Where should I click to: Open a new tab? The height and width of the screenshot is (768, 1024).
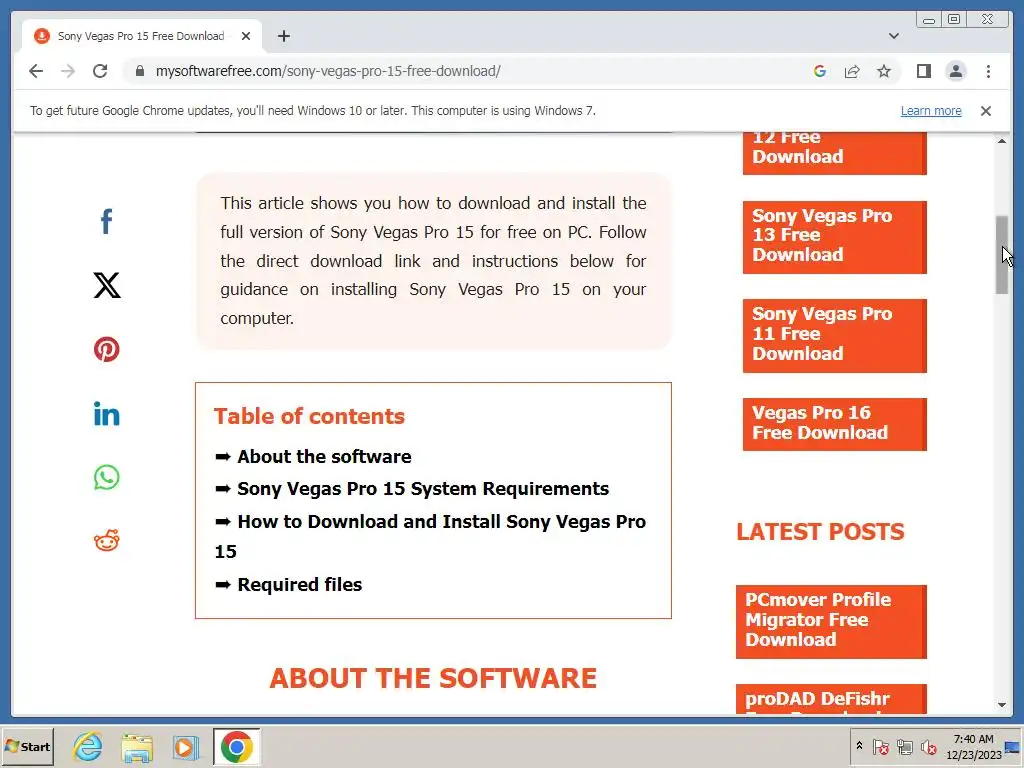(x=283, y=36)
